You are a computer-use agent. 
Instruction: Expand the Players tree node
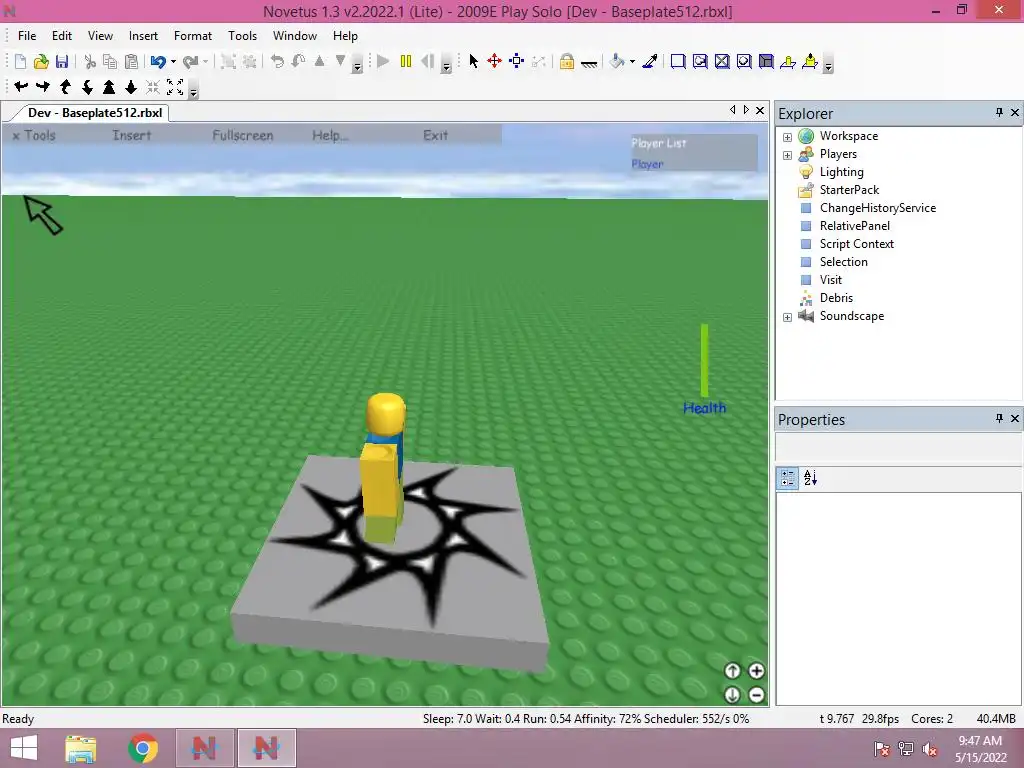[788, 155]
